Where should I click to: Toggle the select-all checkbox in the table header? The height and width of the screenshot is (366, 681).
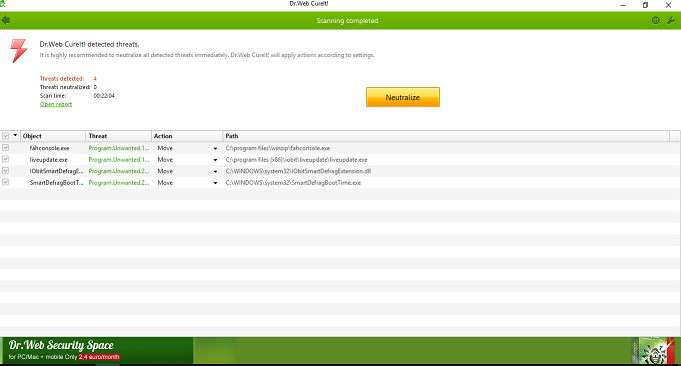coord(5,136)
